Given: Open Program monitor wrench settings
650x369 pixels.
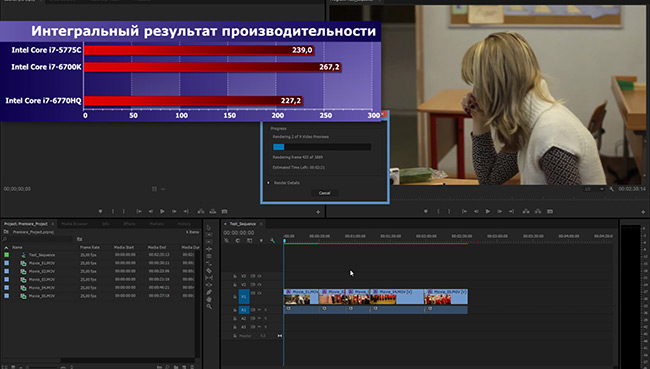Looking at the screenshot, I should [611, 189].
